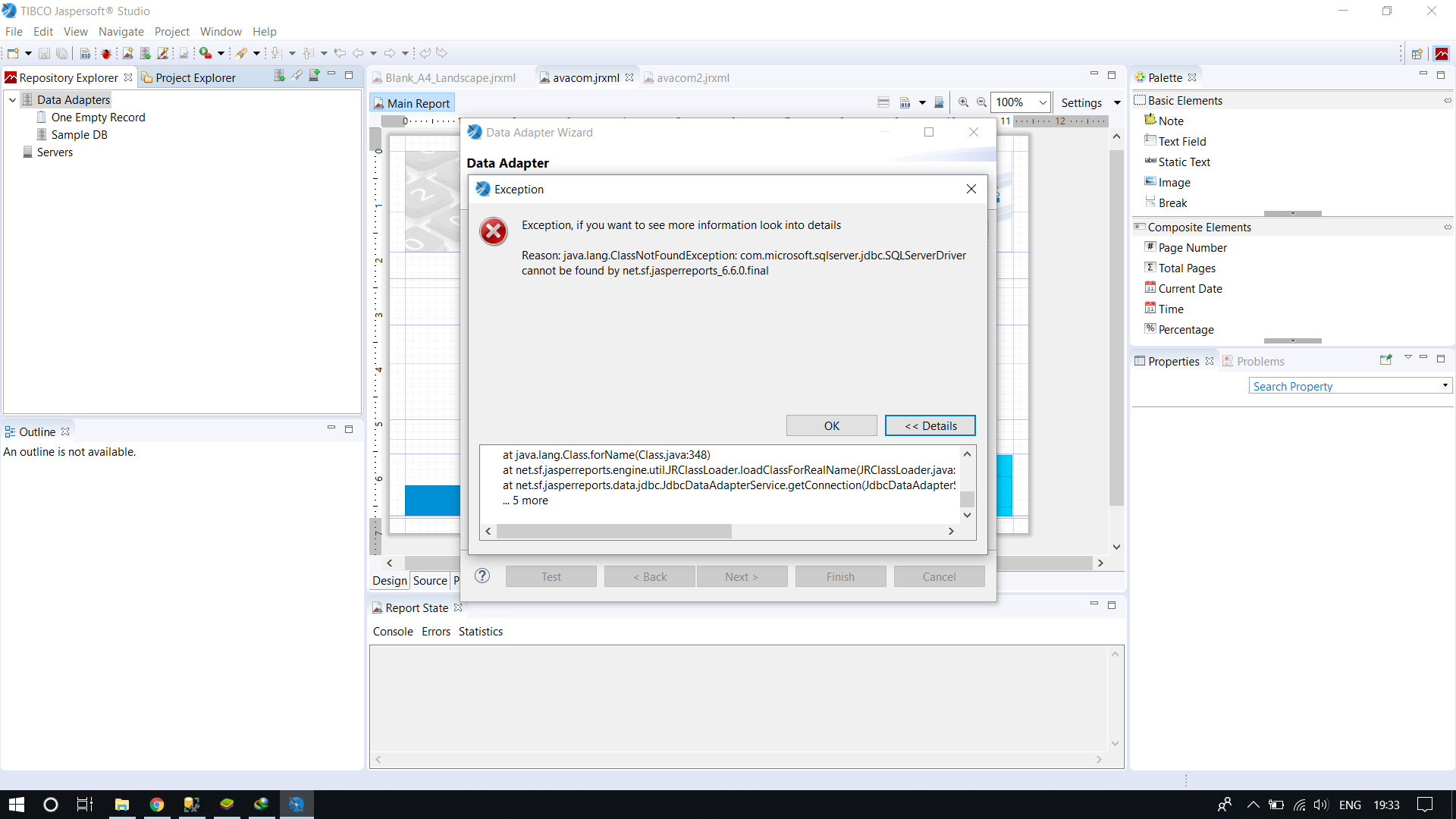Viewport: 1456px width, 819px height.
Task: Click the wizard help question mark icon
Action: [482, 576]
